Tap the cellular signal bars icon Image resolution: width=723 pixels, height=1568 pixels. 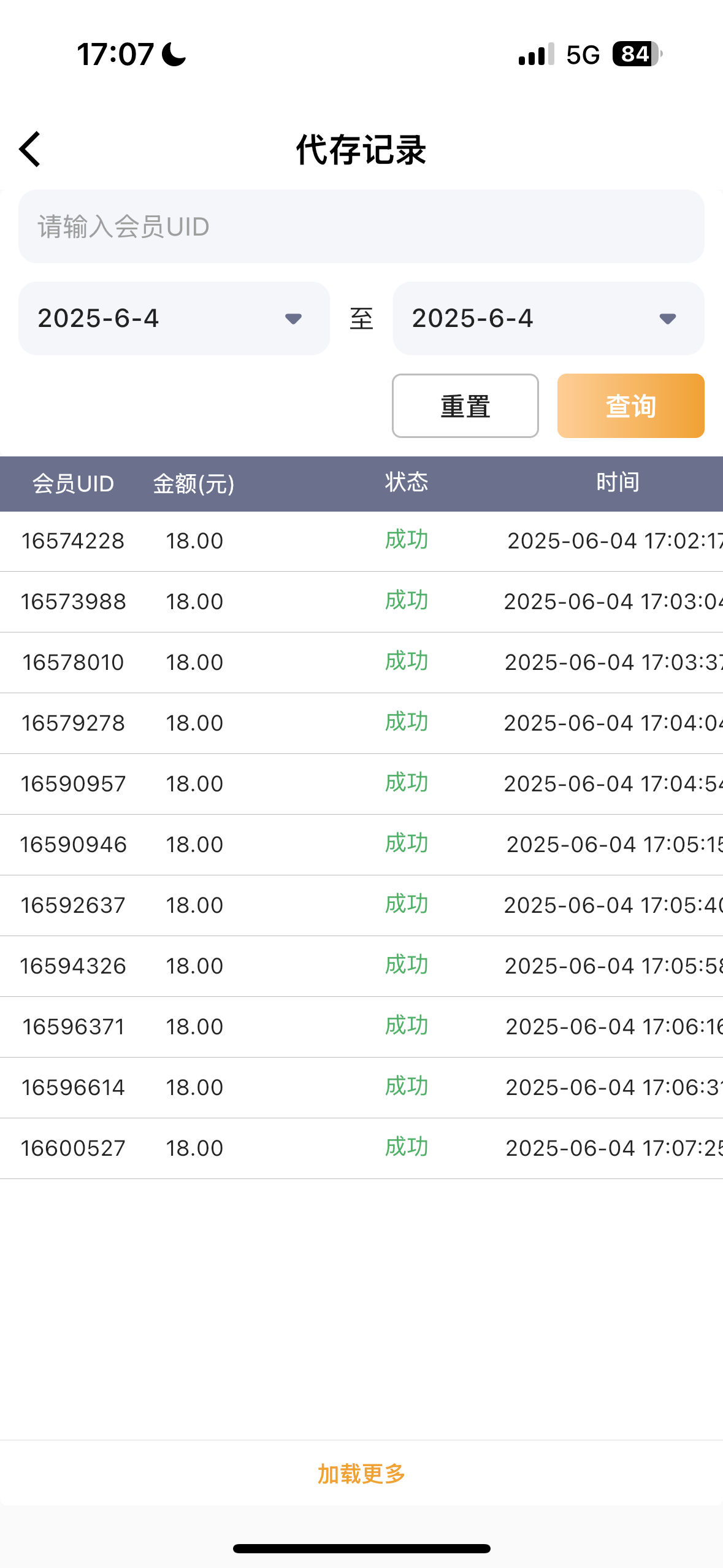pos(536,55)
